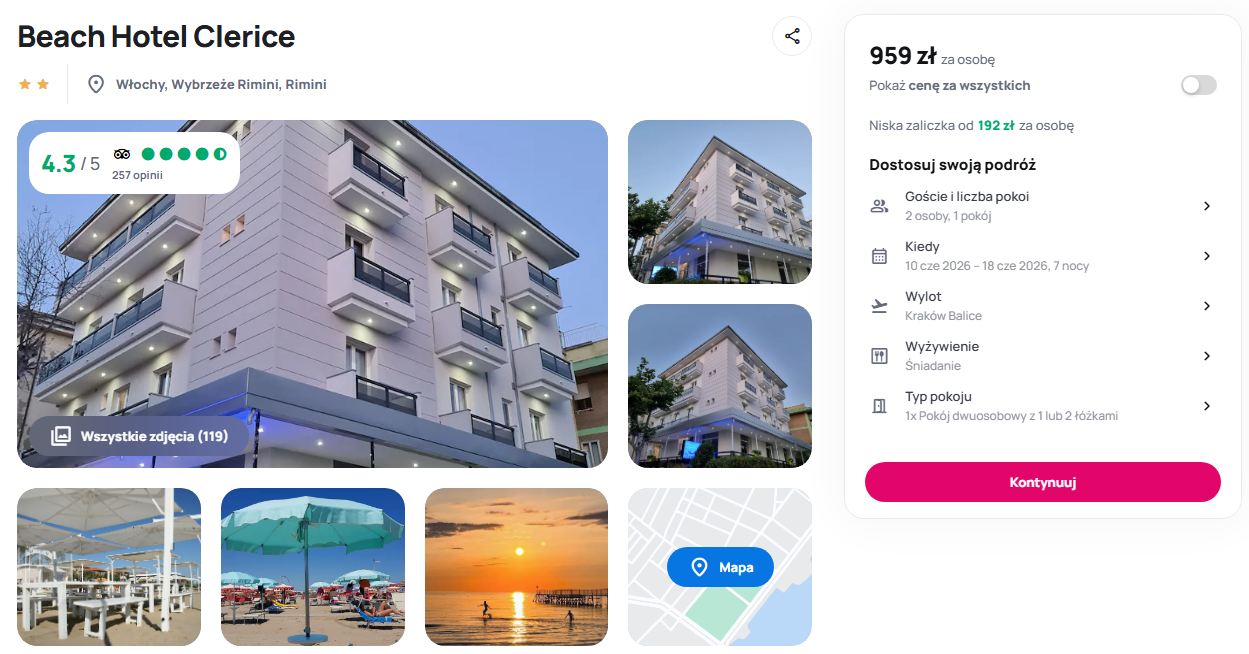Click the share icon next to hotel title
Image resolution: width=1249 pixels, height=654 pixels.
(x=792, y=36)
